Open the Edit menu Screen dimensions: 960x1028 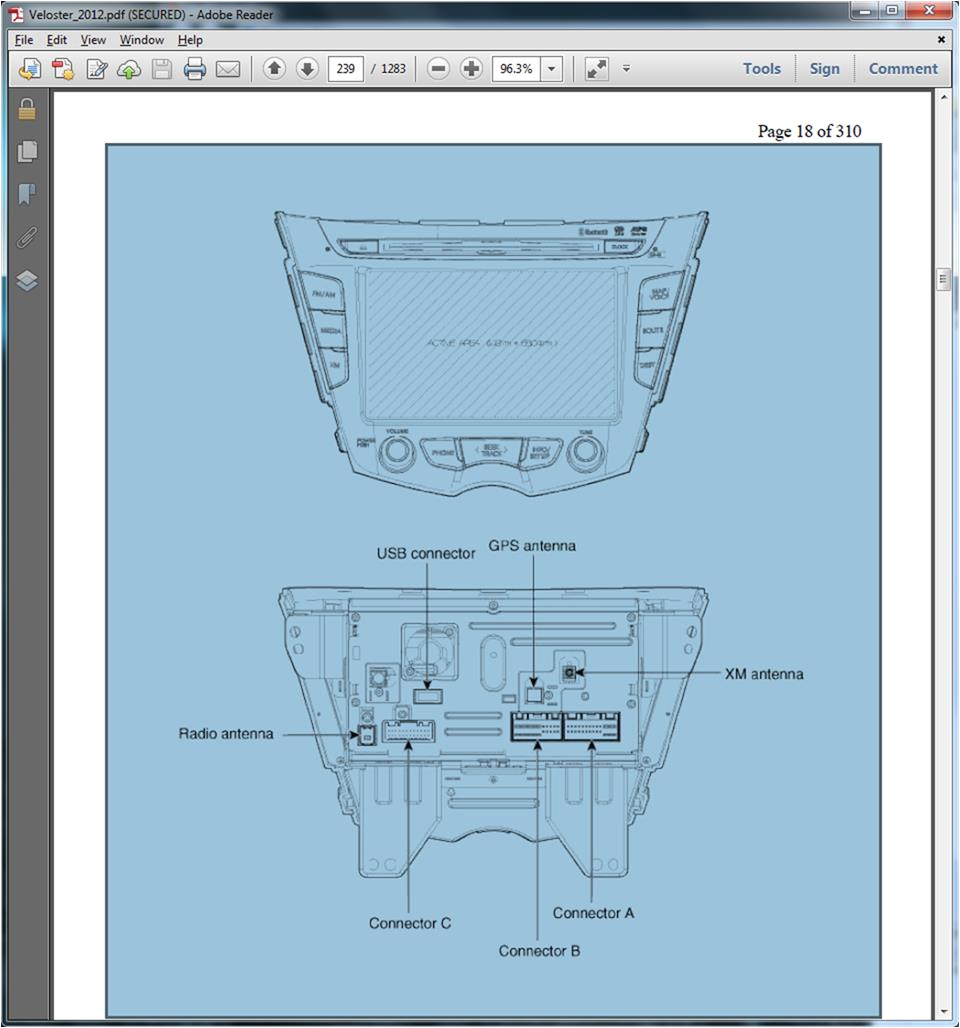tap(57, 40)
